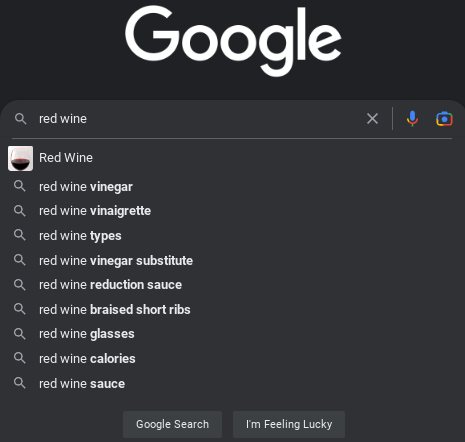Choose red wine braised short ribs suggestion
This screenshot has width=465, height=442.
pos(232,309)
